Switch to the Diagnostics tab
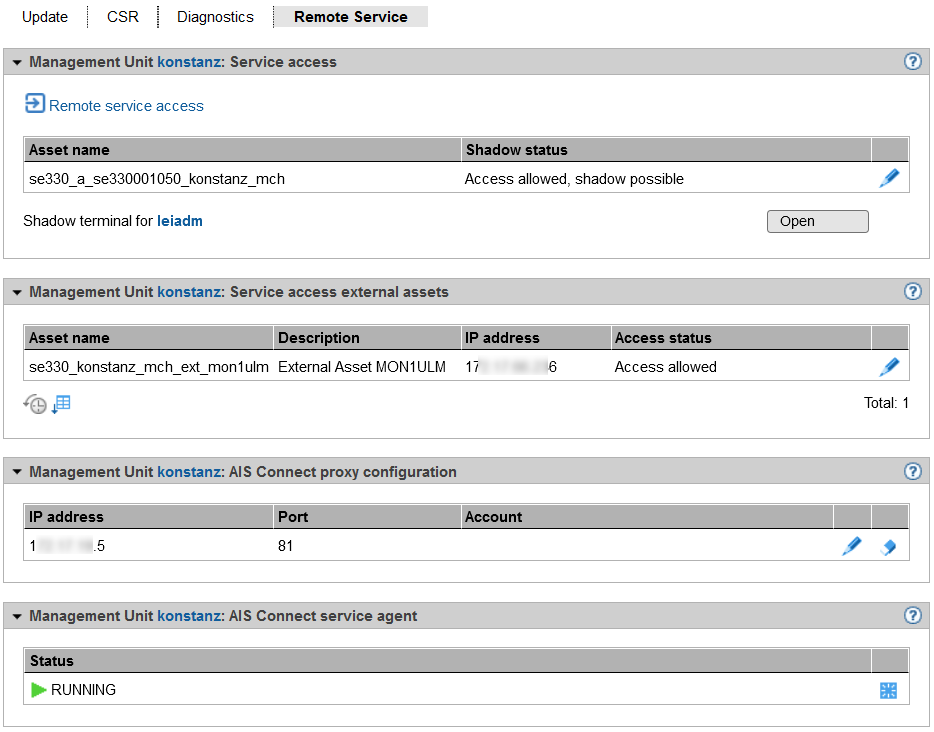The height and width of the screenshot is (732, 934). (215, 17)
